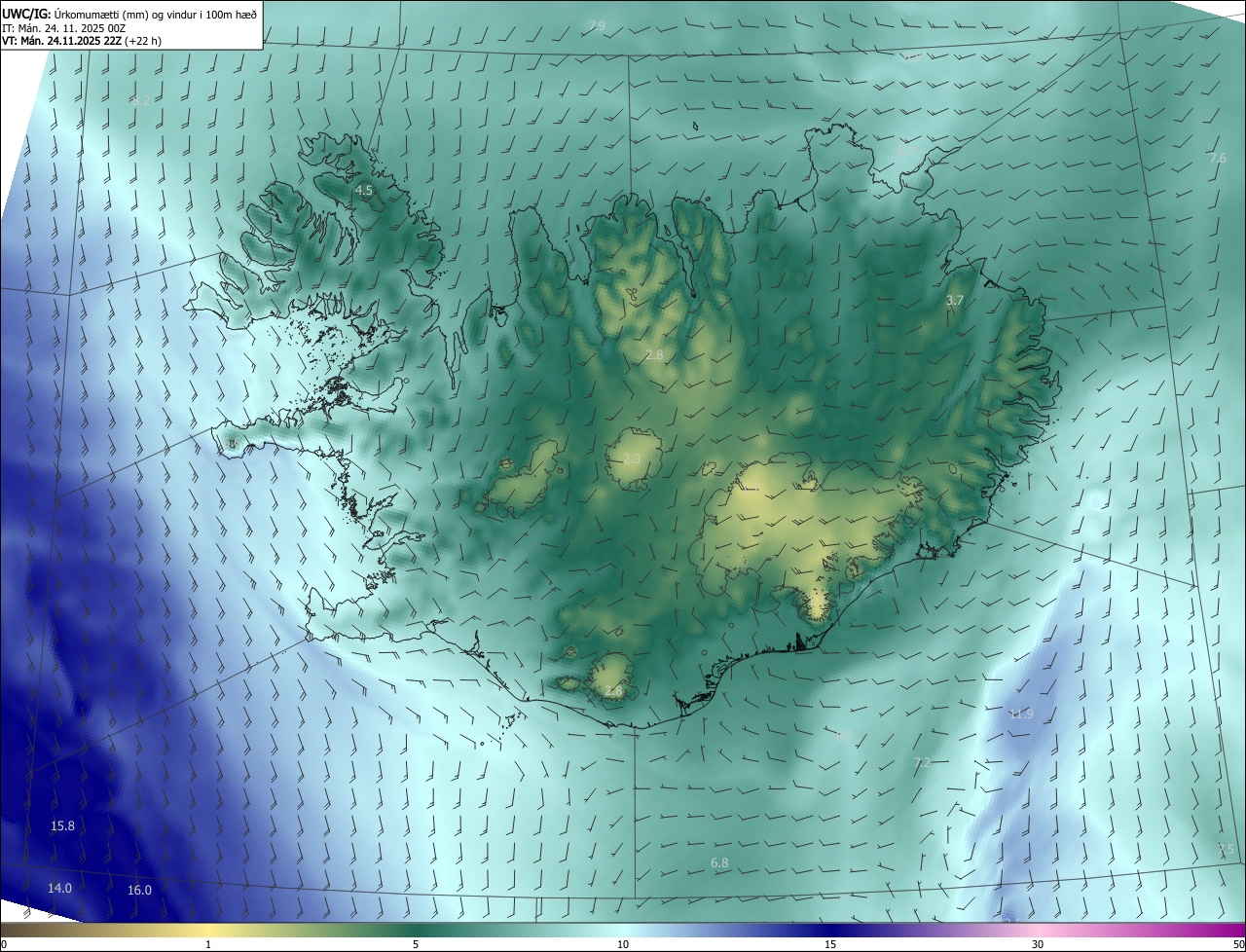
Task: Click the small Grímsey island outline north of Iceland
Action: (696, 126)
